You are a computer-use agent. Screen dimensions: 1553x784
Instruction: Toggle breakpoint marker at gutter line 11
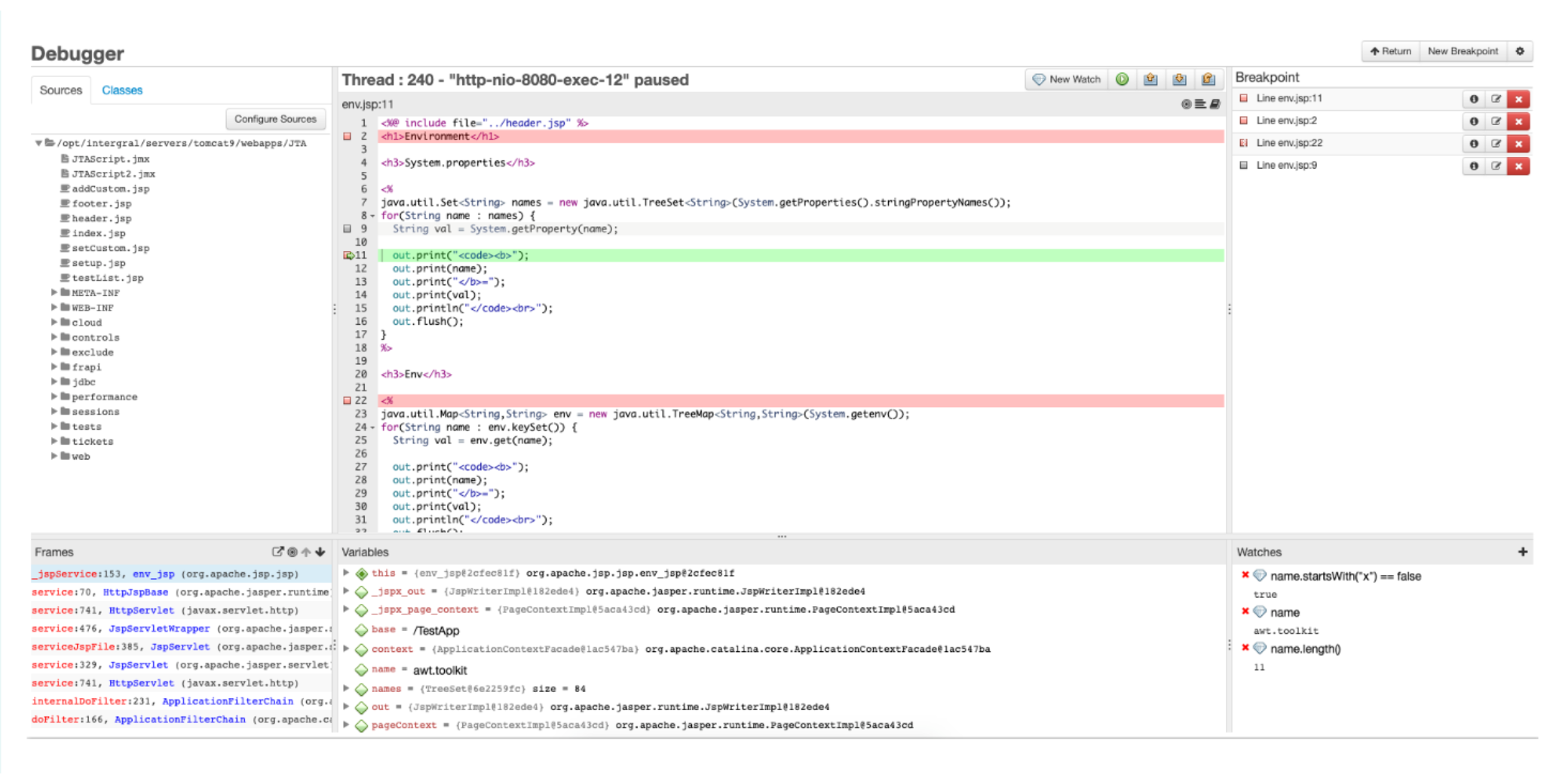pyautogui.click(x=348, y=256)
